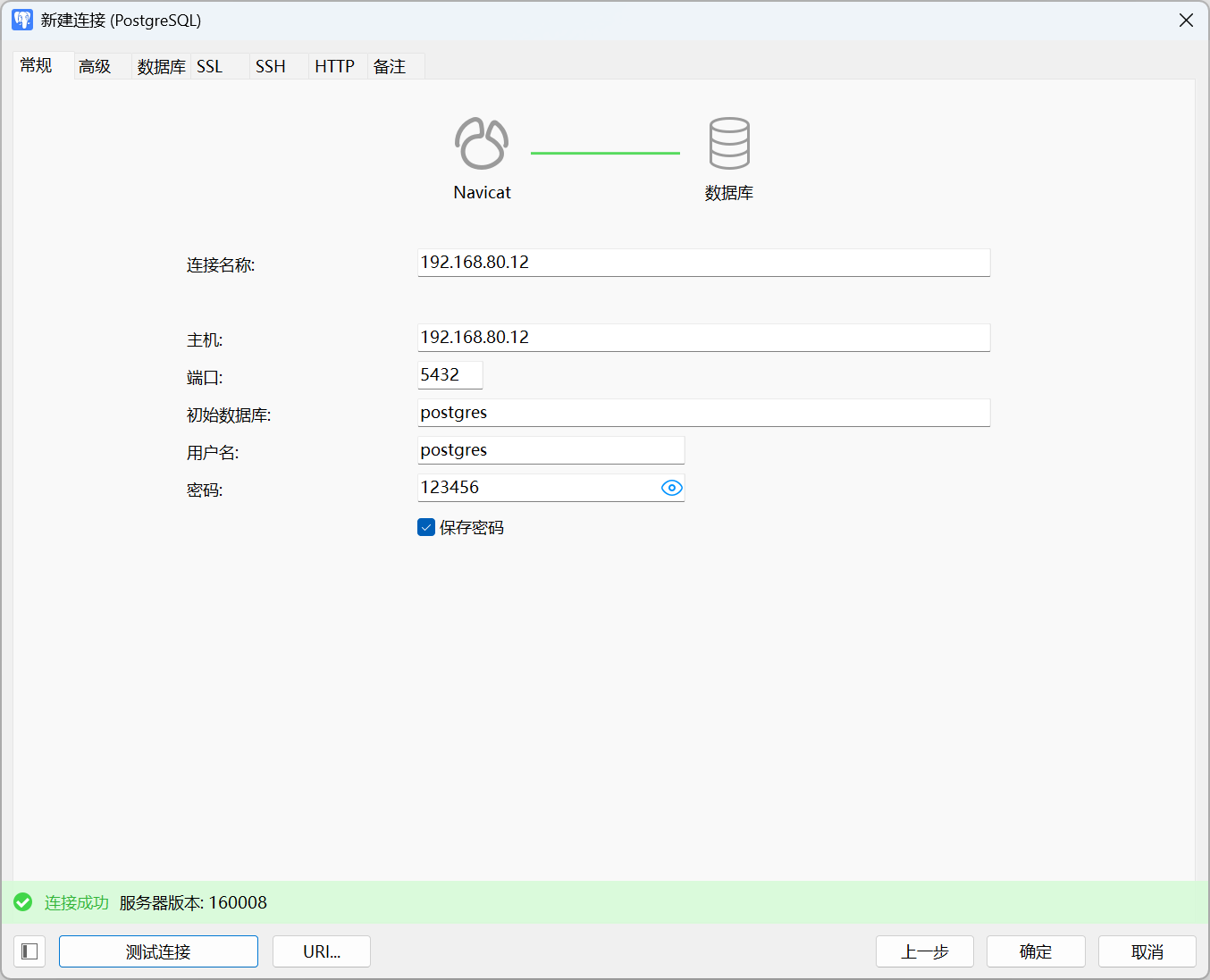Uncheck the 保存密码 checkbox
Image resolution: width=1210 pixels, height=980 pixels.
pos(426,527)
